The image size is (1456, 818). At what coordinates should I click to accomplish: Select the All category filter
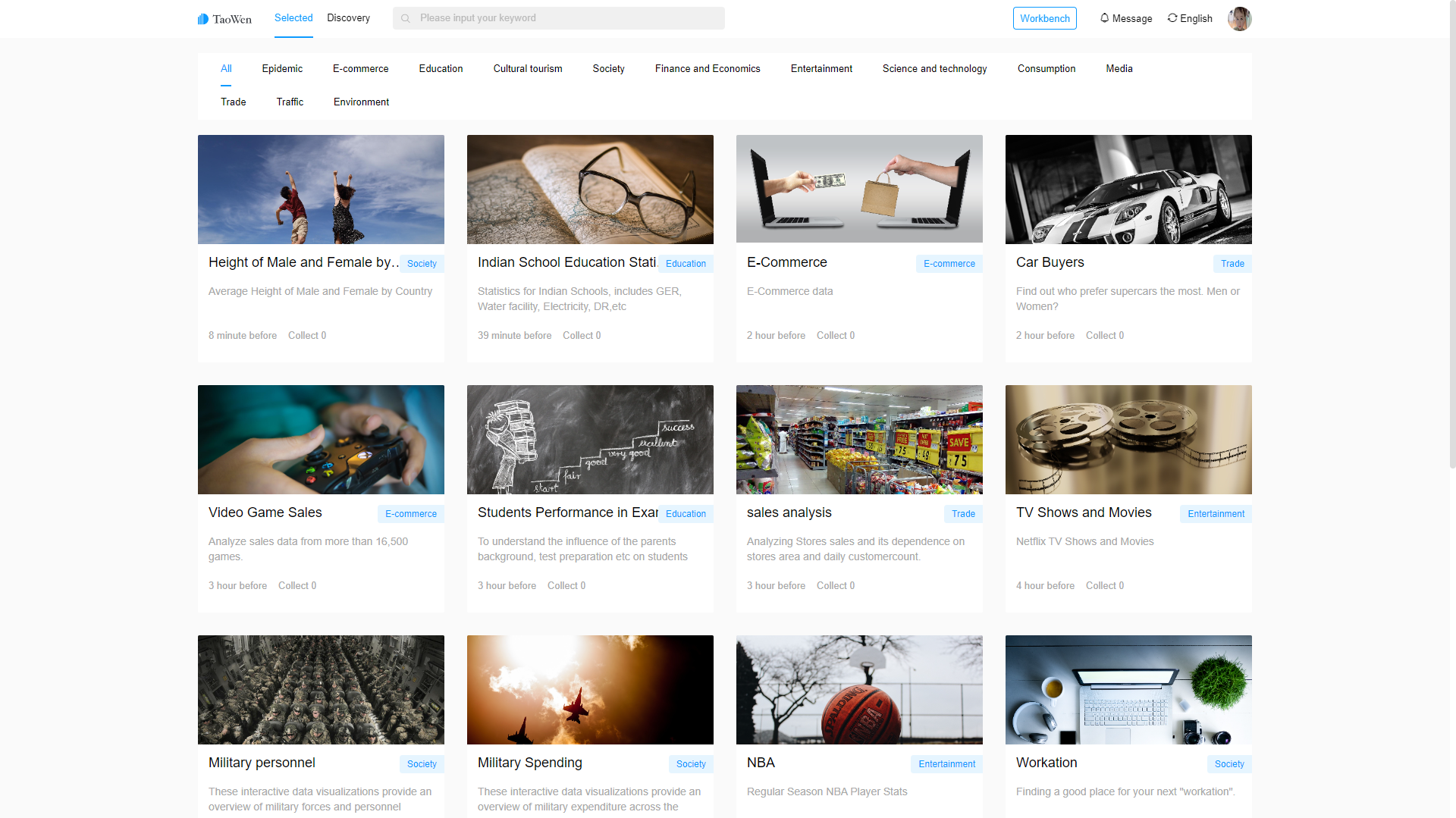click(x=226, y=68)
